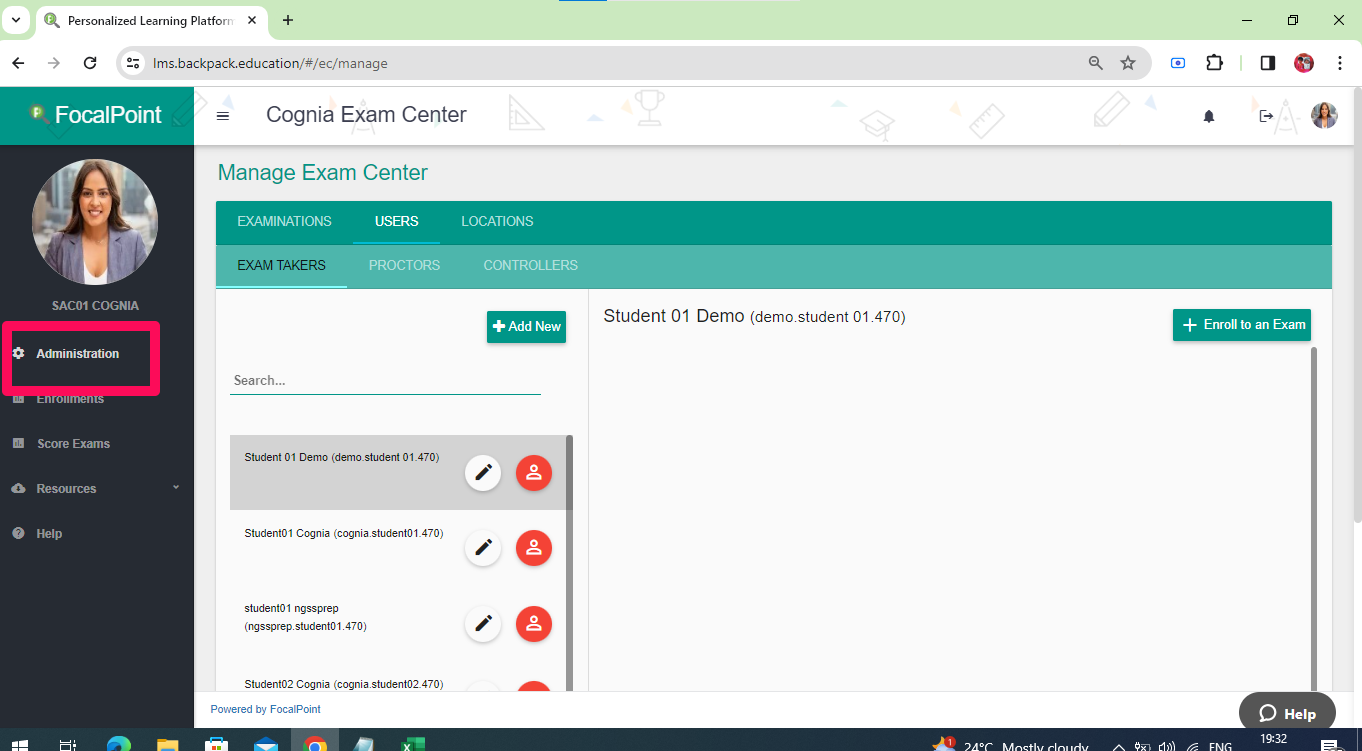Open the browser zoom magnifier icon
1362x751 pixels.
click(x=1096, y=63)
